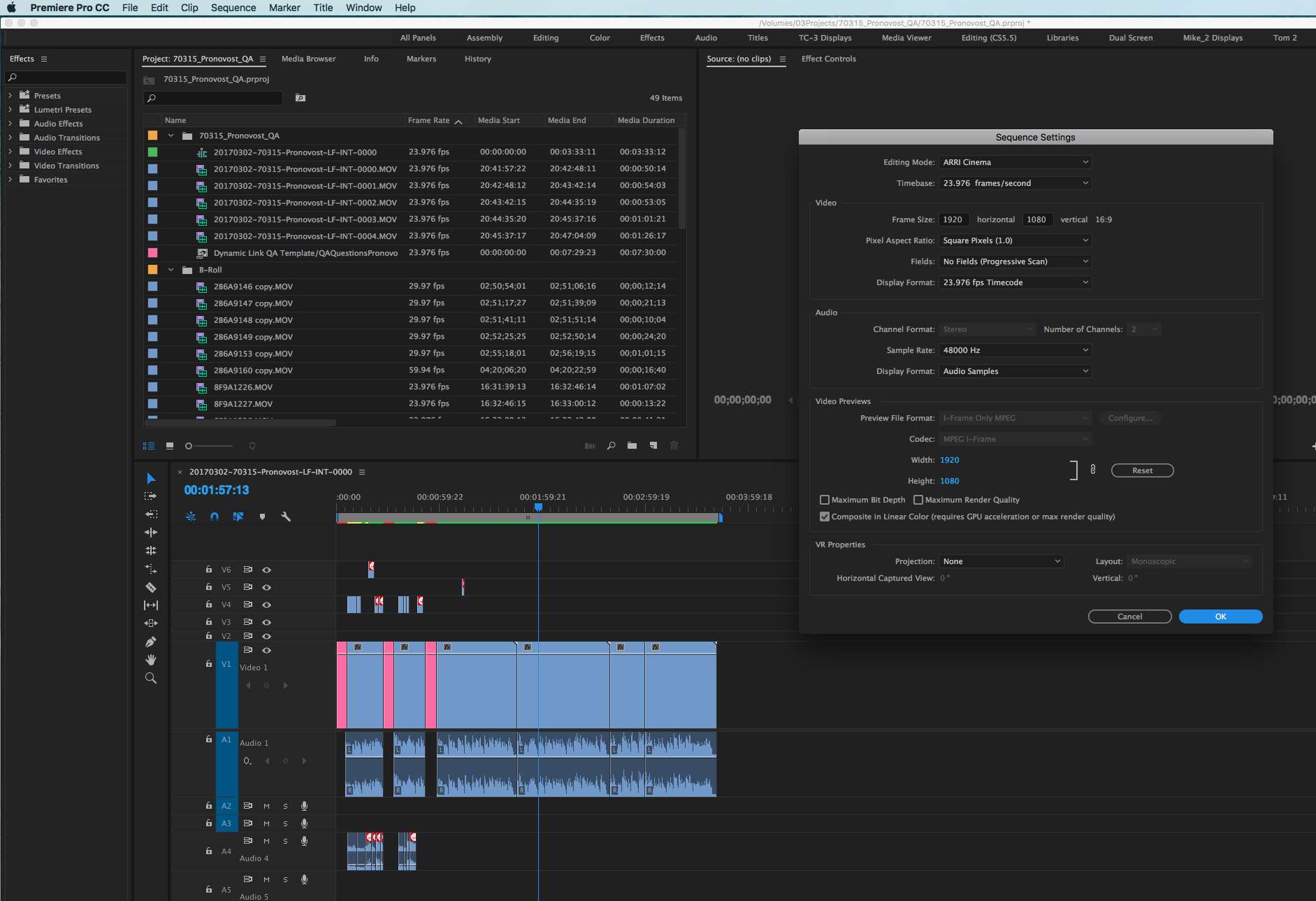Click Add Marker icon in timeline
The width and height of the screenshot is (1316, 901).
pyautogui.click(x=262, y=517)
